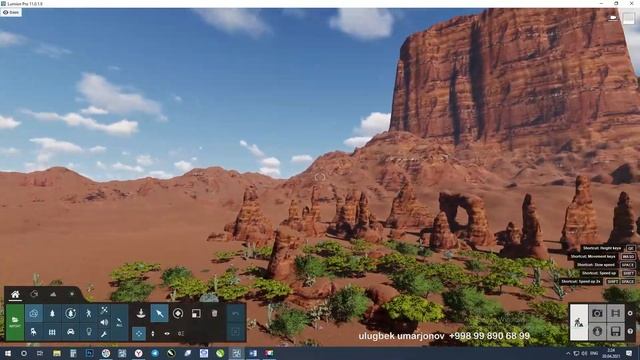This screenshot has width=640, height=360.
Task: Open the Windows notification center
Action: click(629, 353)
